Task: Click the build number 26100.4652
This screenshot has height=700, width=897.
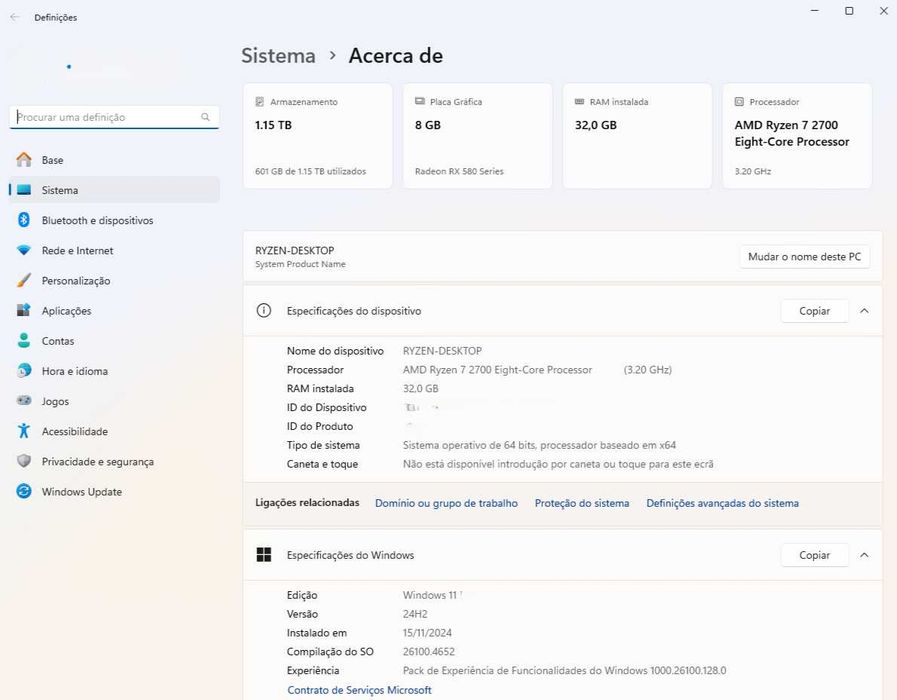Action: 428,651
